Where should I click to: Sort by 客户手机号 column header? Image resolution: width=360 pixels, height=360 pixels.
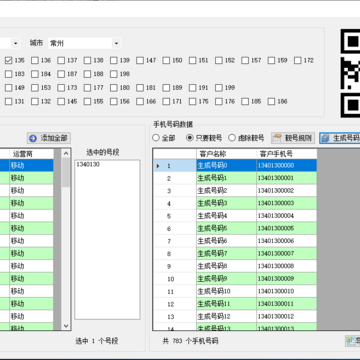click(x=287, y=154)
